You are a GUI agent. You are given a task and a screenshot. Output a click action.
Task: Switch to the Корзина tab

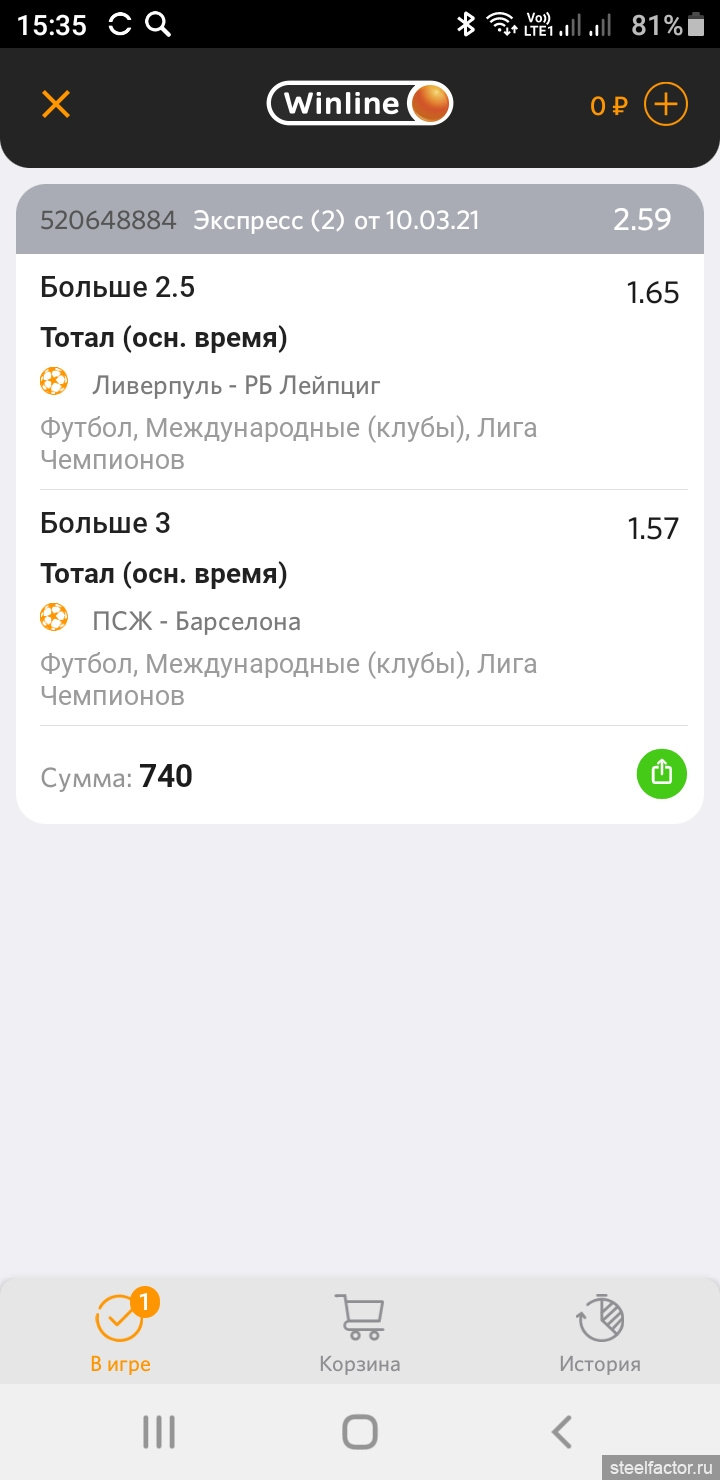point(360,1332)
